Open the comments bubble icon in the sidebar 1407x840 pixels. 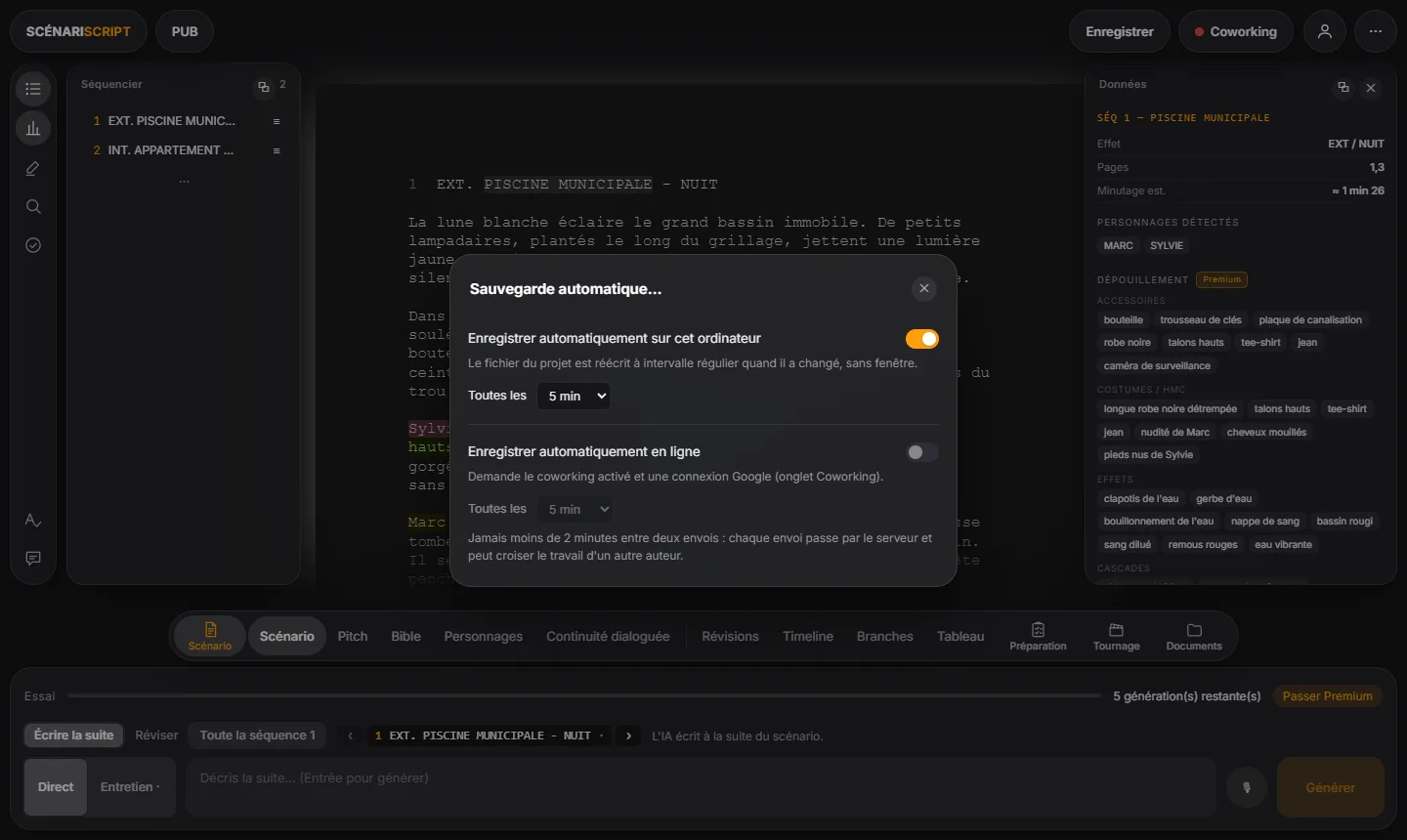33,559
